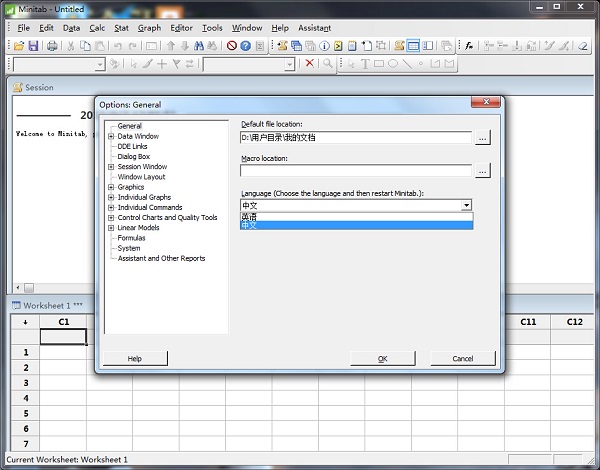Expand the Linear Models tree node
Screen dimensions: 600x470
point(111,228)
